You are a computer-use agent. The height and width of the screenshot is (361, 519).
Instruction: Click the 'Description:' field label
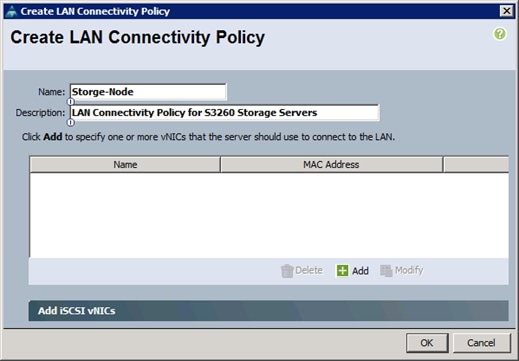pos(40,113)
